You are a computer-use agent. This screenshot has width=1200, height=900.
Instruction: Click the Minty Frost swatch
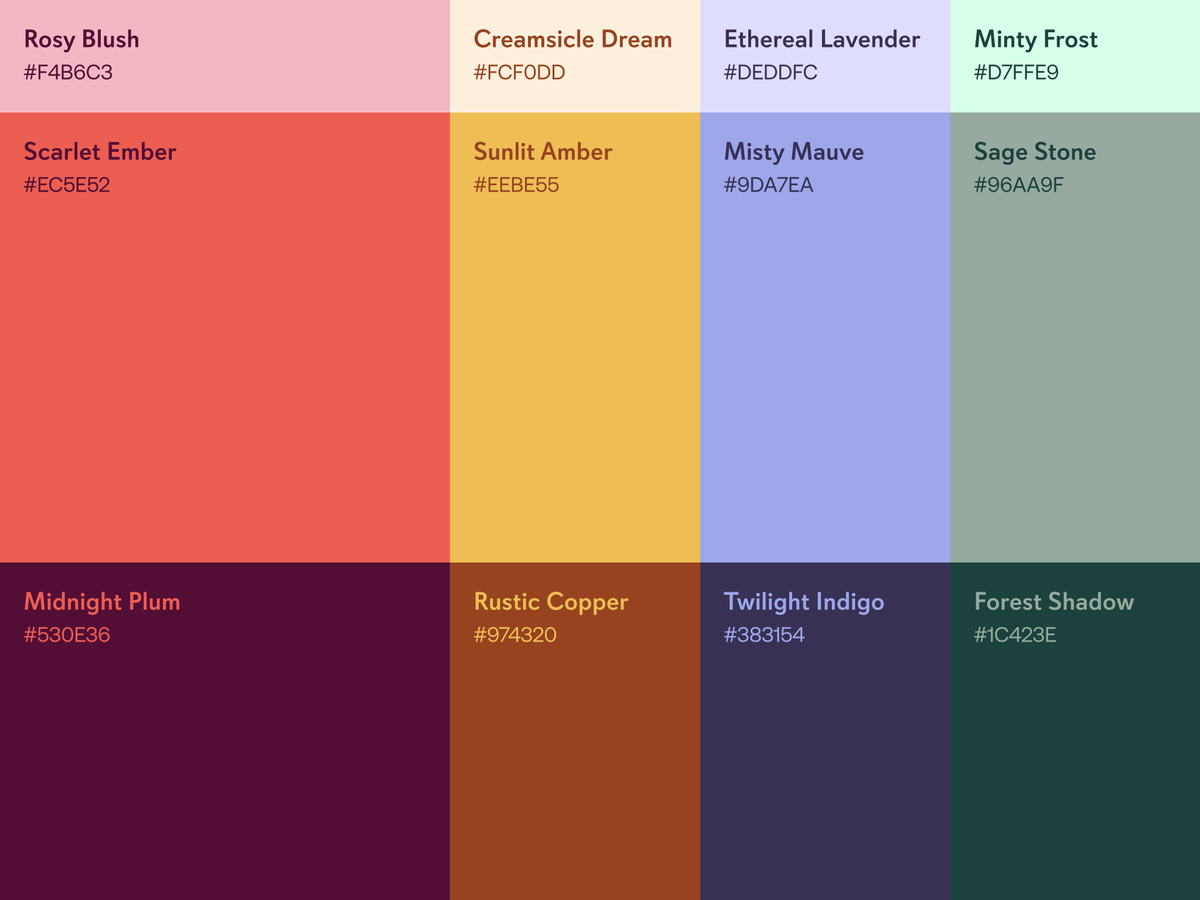(x=1075, y=56)
